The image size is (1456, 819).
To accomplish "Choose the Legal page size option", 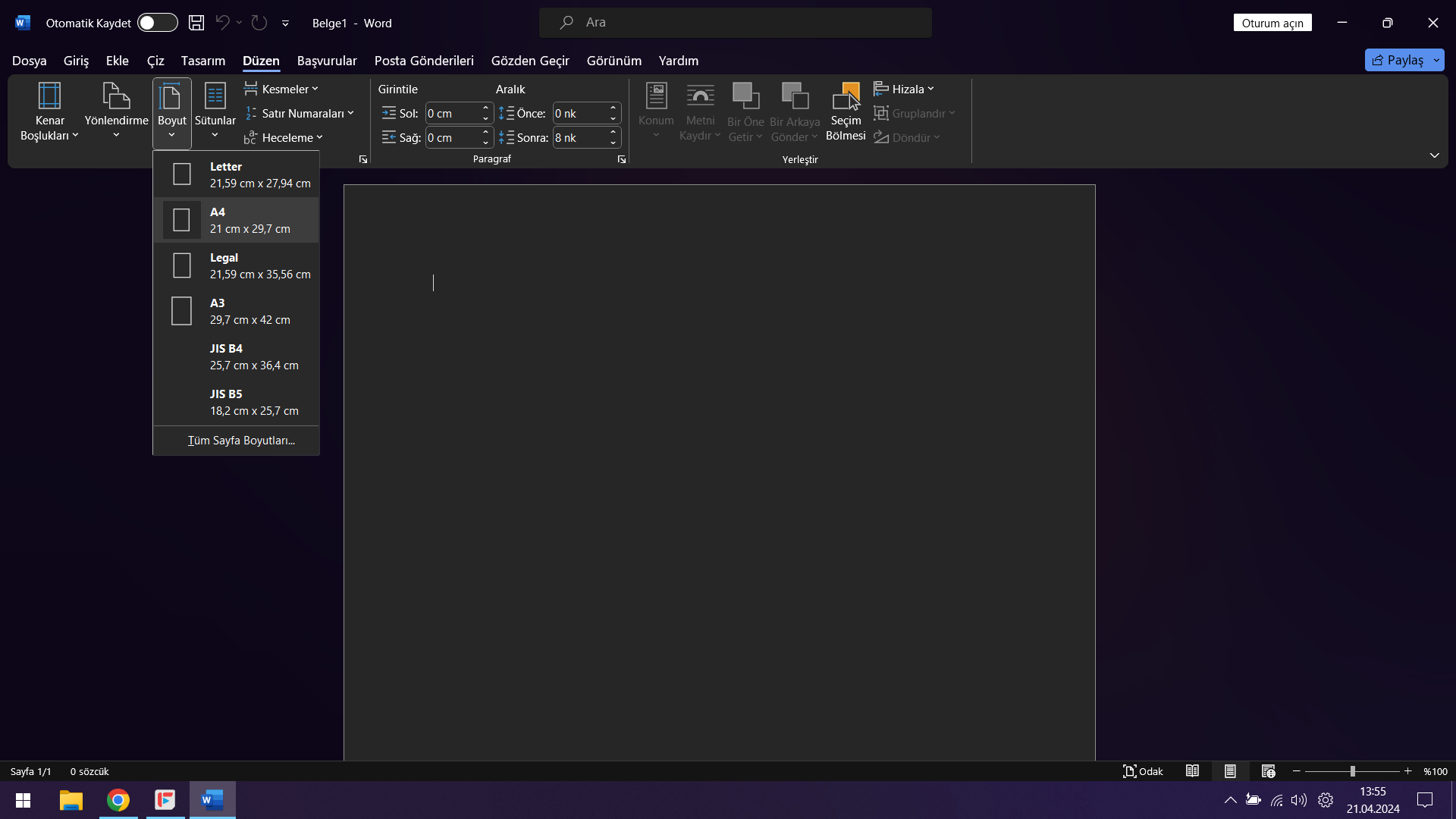I will coord(236,265).
